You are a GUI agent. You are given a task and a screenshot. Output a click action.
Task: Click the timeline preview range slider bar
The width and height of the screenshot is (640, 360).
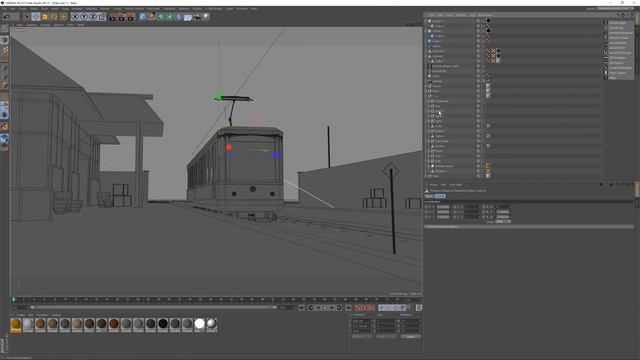click(x=153, y=307)
